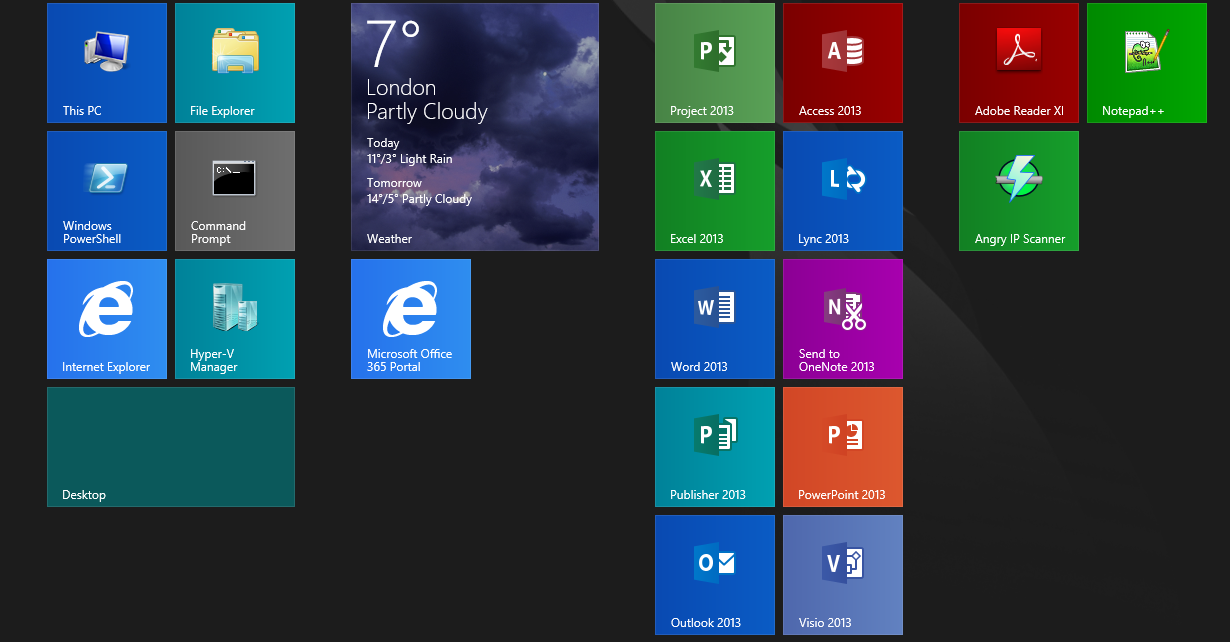
Task: Launch Access 2013 tile
Action: click(x=843, y=63)
